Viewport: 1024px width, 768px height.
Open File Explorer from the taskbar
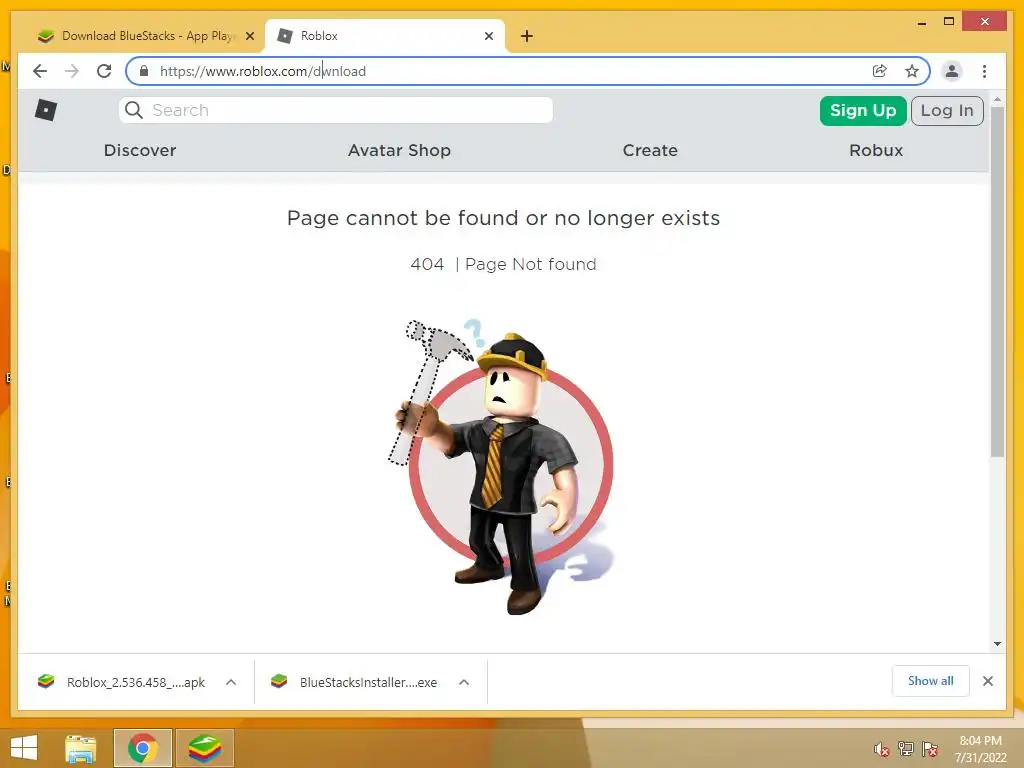[81, 748]
